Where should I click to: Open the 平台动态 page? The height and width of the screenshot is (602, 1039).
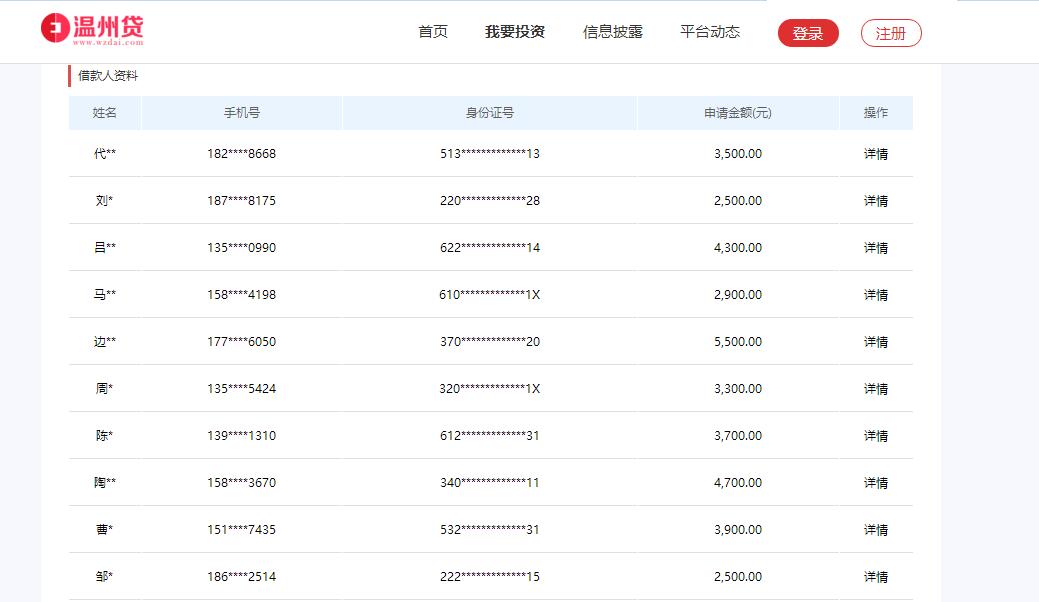(710, 32)
